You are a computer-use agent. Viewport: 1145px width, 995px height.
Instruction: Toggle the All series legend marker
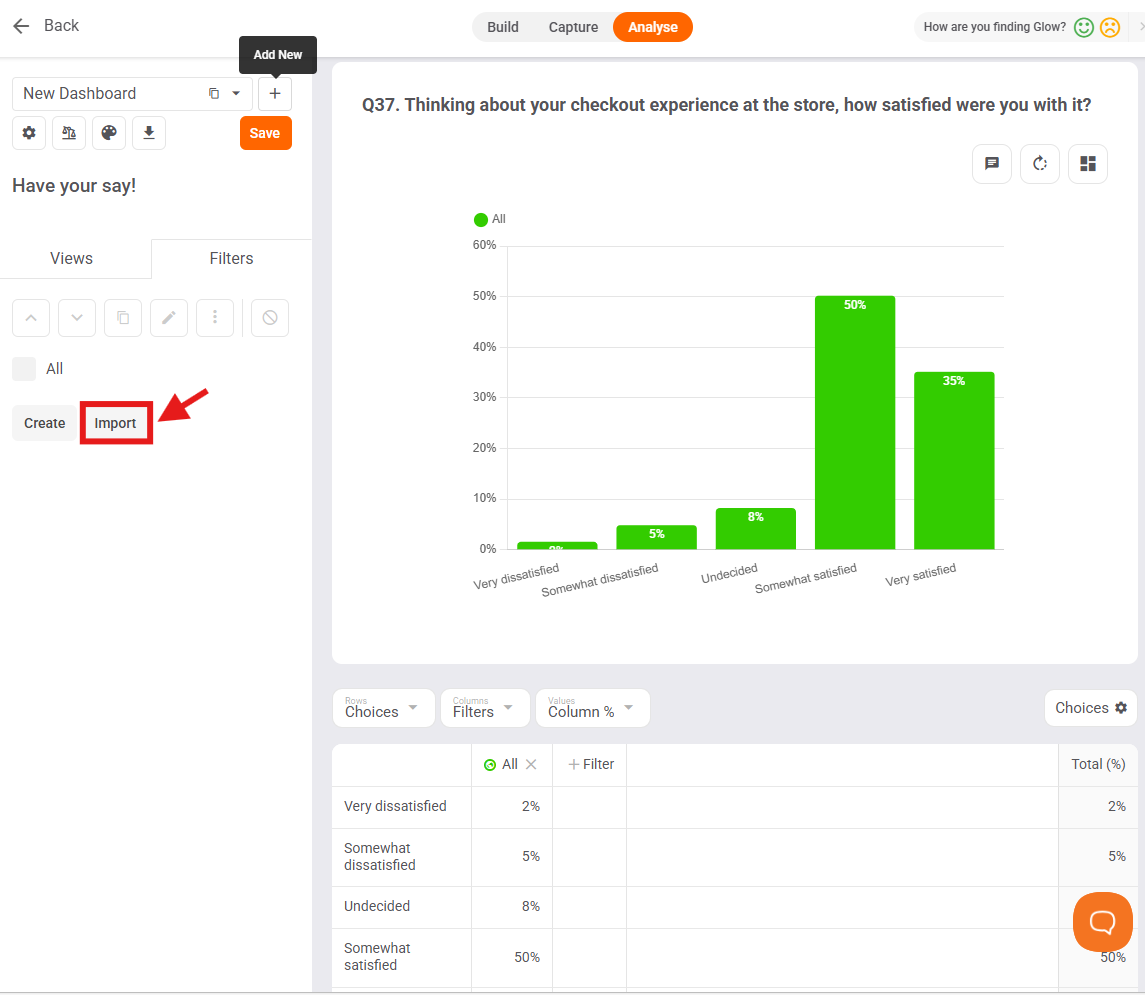[x=480, y=220]
